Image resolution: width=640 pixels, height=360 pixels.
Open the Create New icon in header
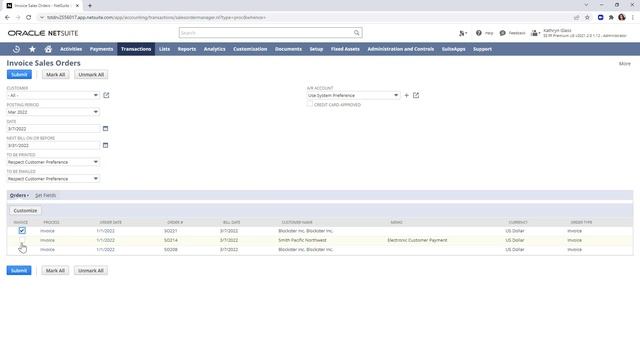coord(462,33)
